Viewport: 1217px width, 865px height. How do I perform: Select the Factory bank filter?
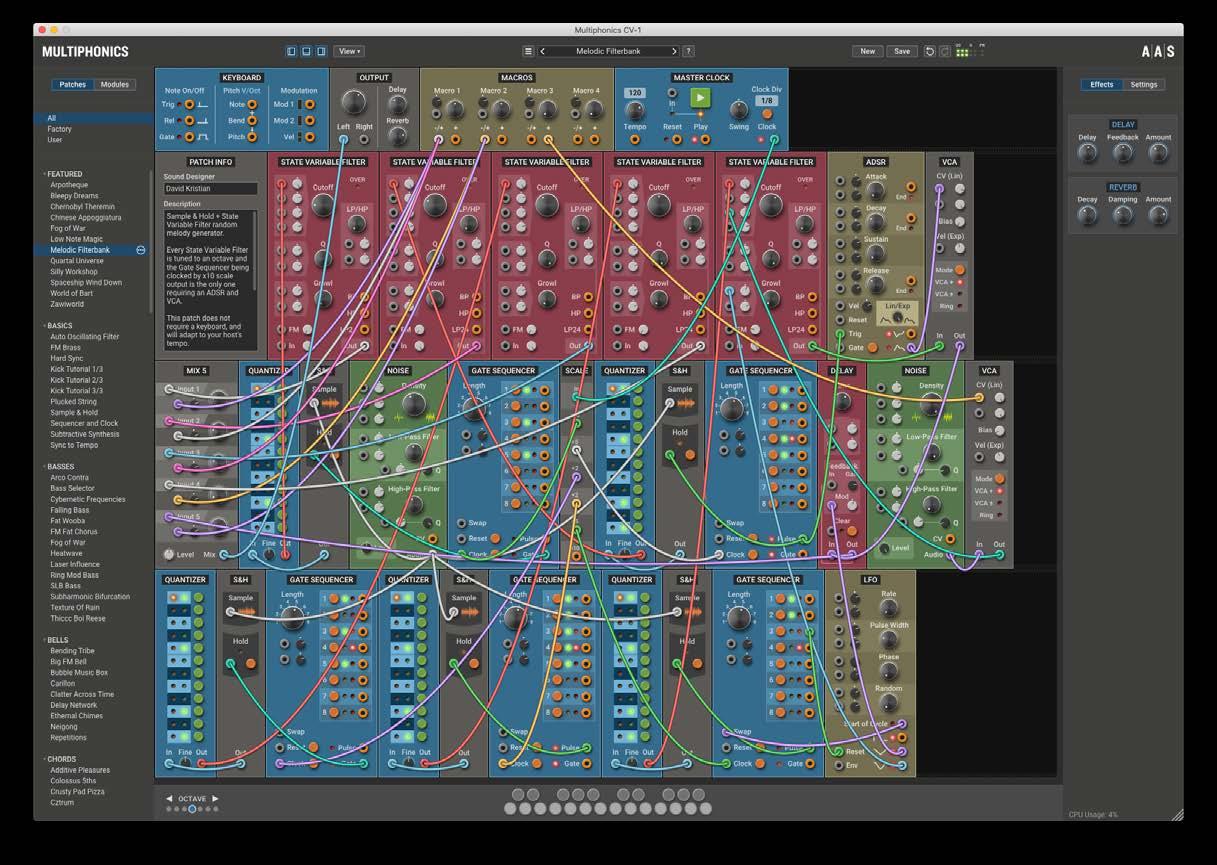pyautogui.click(x=59, y=129)
